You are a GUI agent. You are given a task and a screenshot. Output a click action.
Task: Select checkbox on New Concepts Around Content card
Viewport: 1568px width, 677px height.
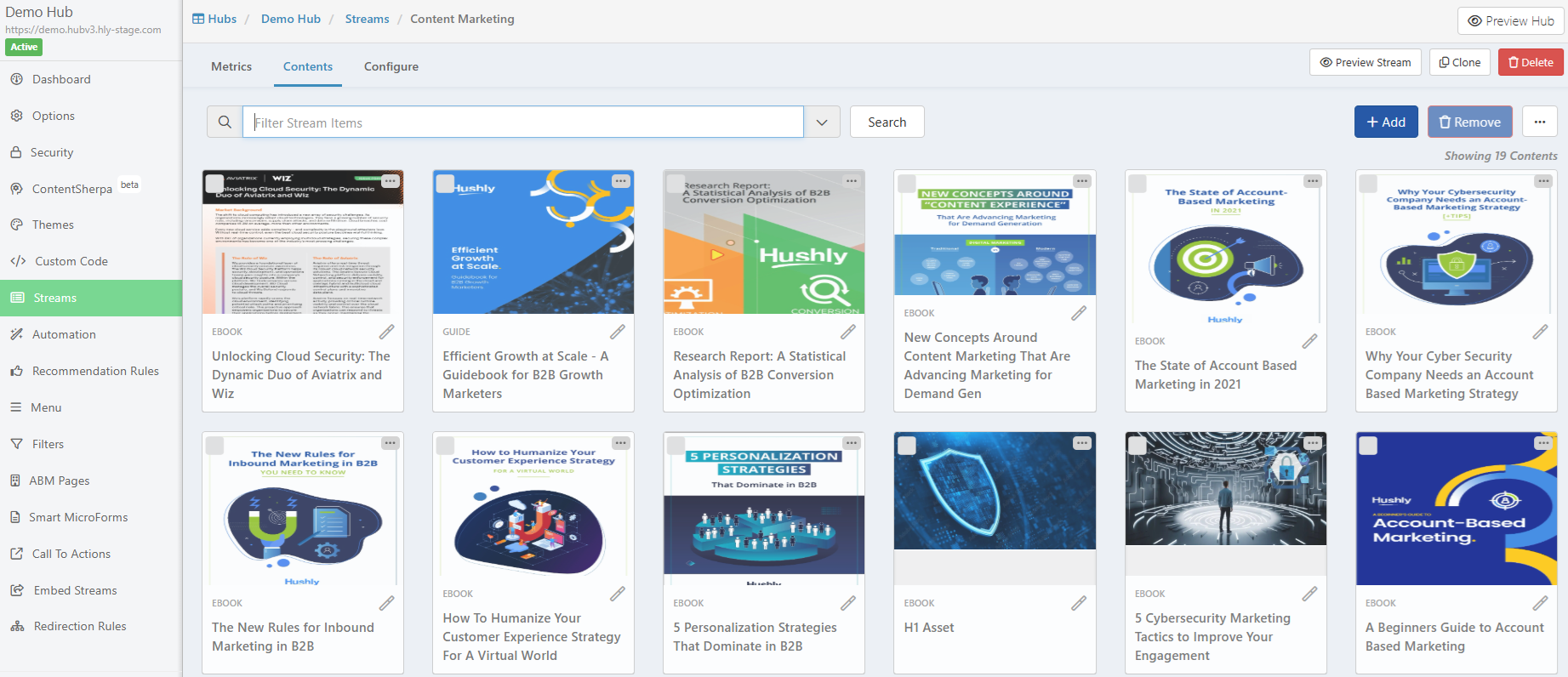click(x=907, y=184)
